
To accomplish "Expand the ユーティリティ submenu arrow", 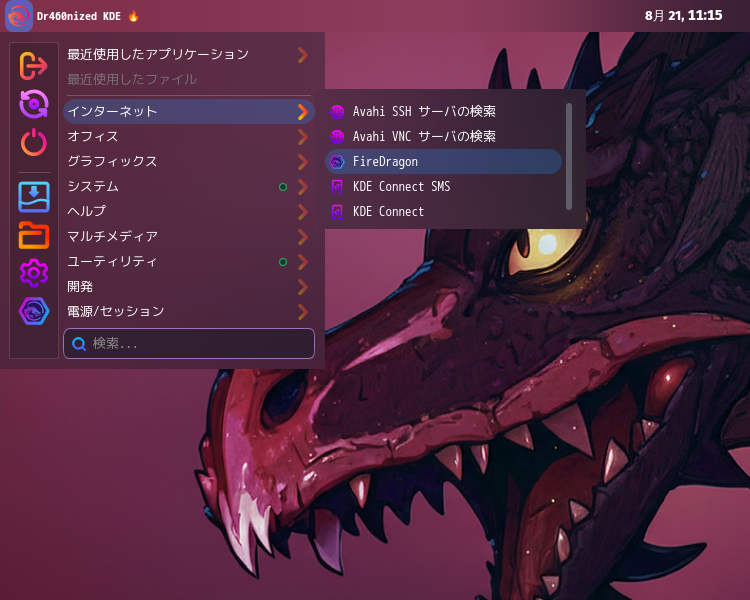I will [303, 262].
